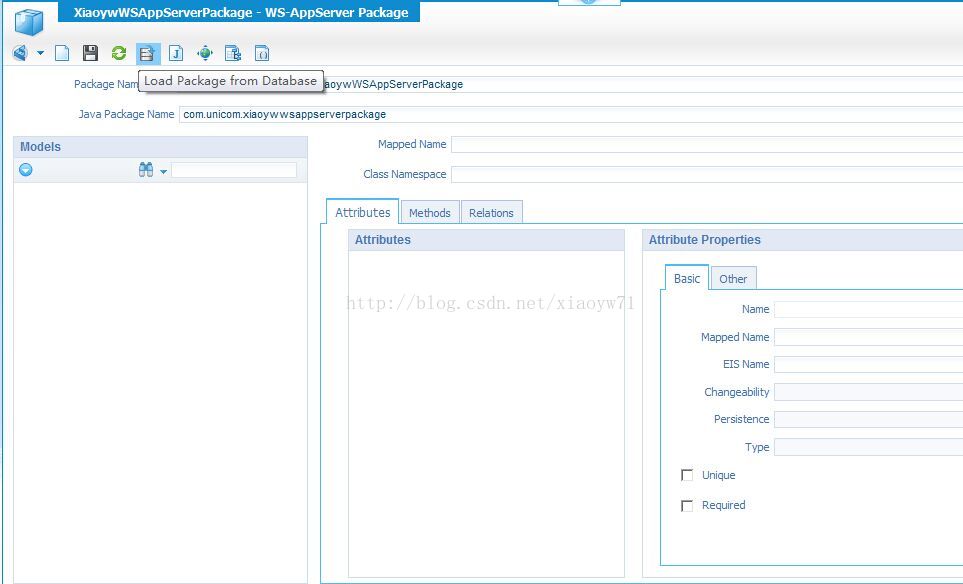Screen dimensions: 963x584
Task: Click Mapped Name field in Attribute Properties
Action: 868,337
